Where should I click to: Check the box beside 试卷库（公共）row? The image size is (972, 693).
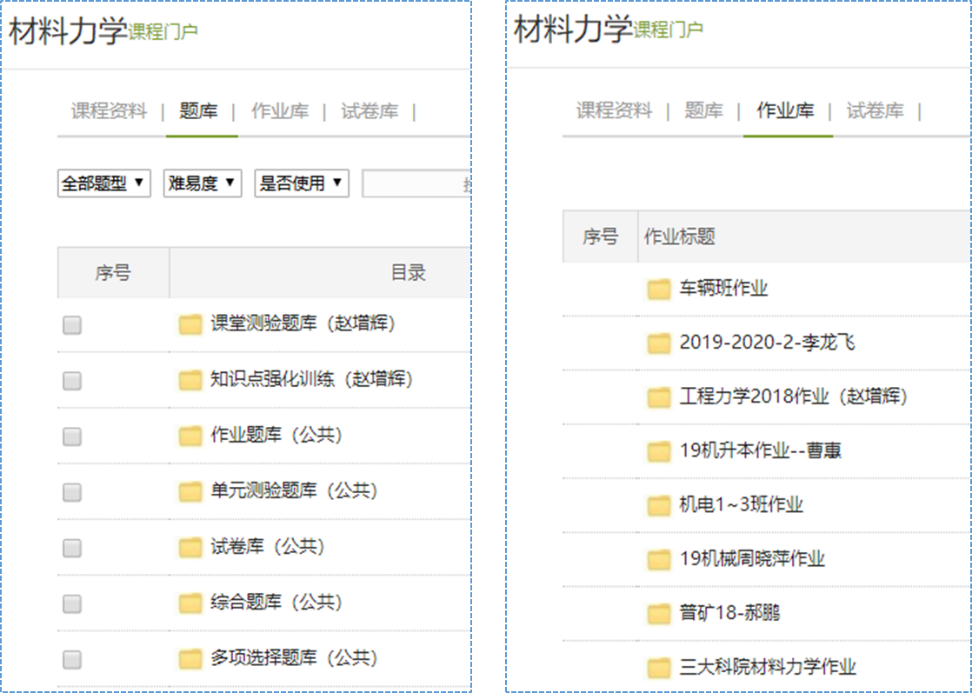click(x=72, y=548)
